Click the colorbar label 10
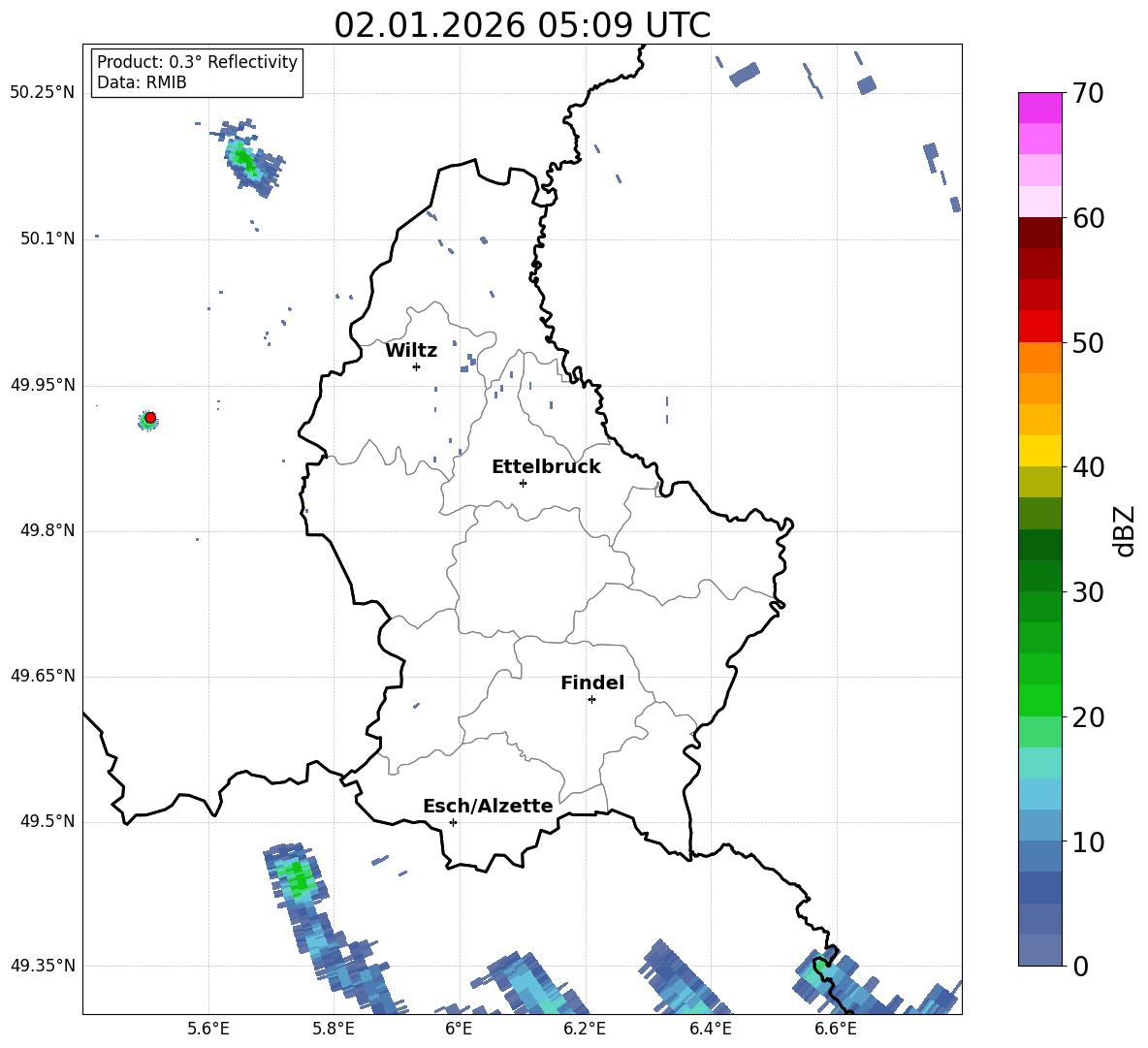 [1088, 842]
